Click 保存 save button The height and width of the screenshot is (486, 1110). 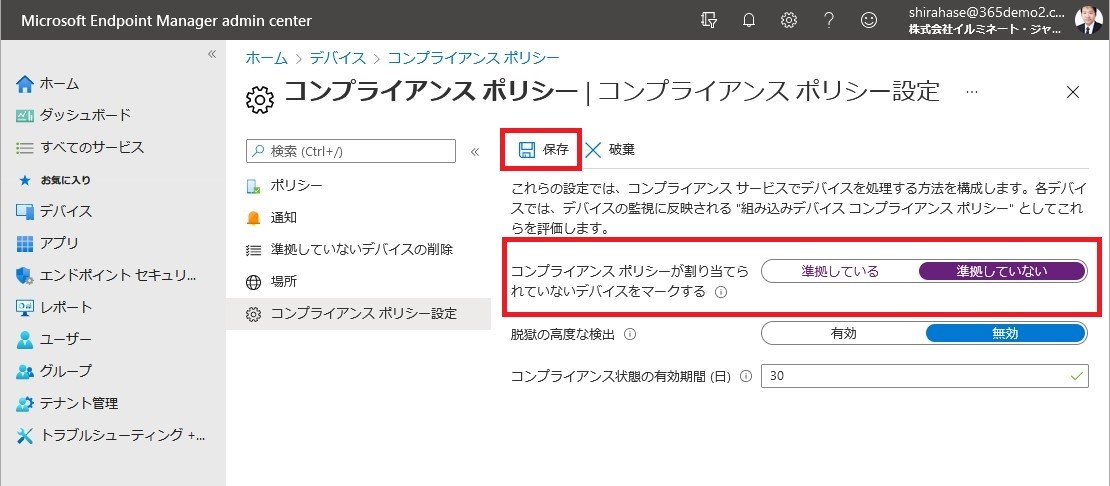click(x=543, y=149)
